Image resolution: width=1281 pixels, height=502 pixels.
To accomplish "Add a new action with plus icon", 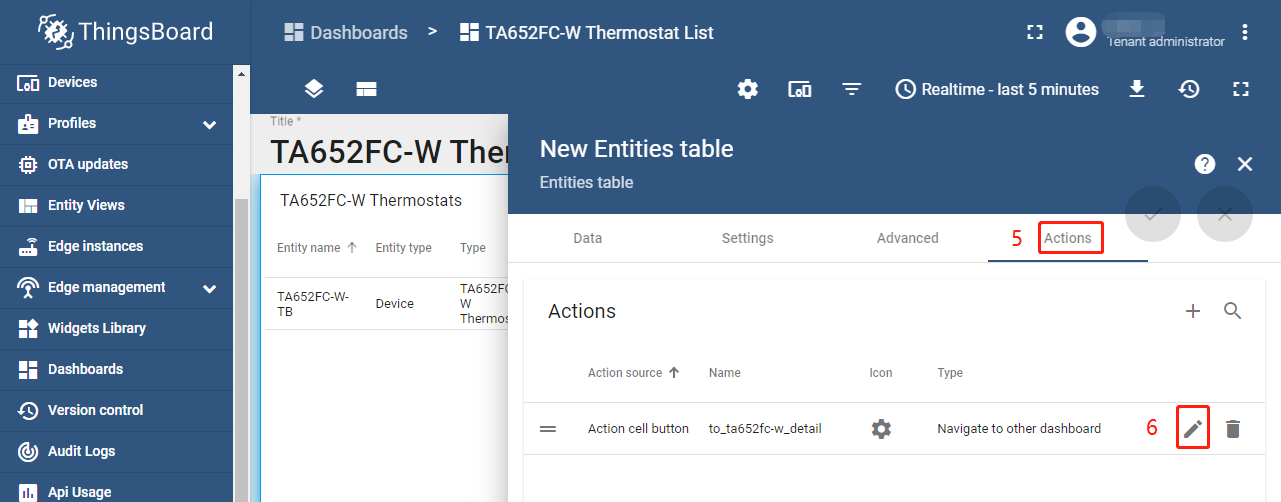I will (x=1193, y=311).
